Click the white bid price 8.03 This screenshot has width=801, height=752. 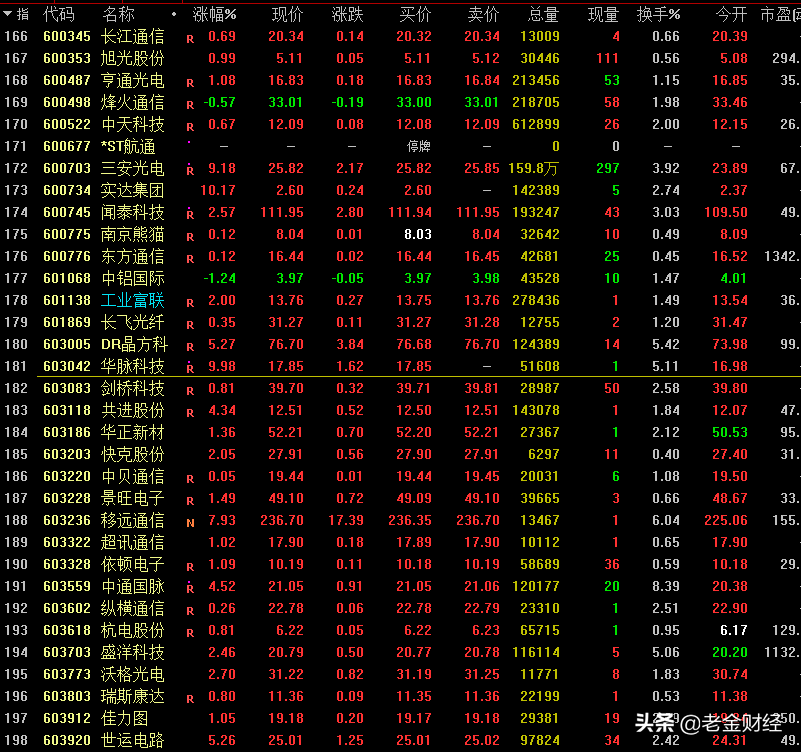(418, 234)
